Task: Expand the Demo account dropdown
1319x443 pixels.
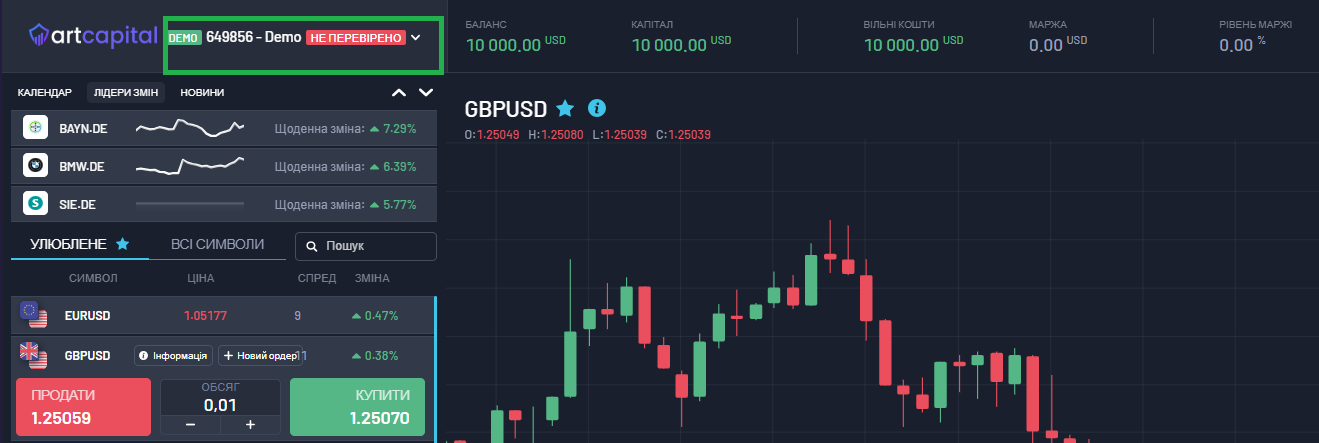Action: coord(416,37)
